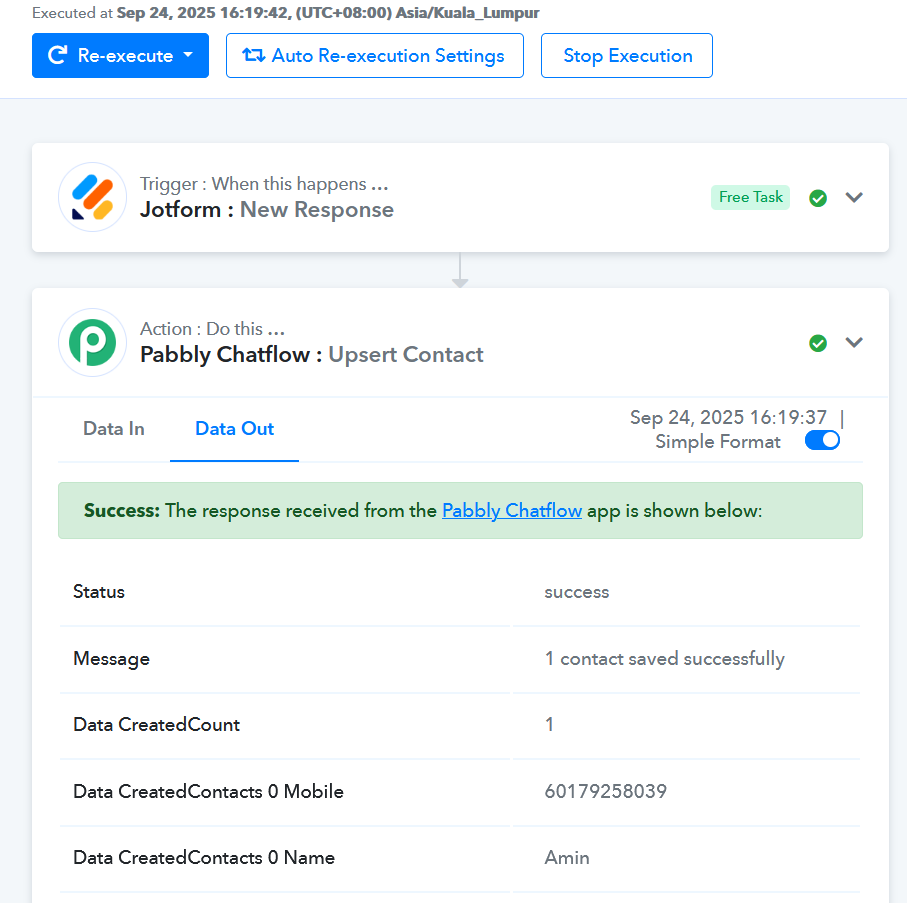Image resolution: width=907 pixels, height=903 pixels.
Task: Click the mobile number value 60179258039
Action: [x=606, y=791]
